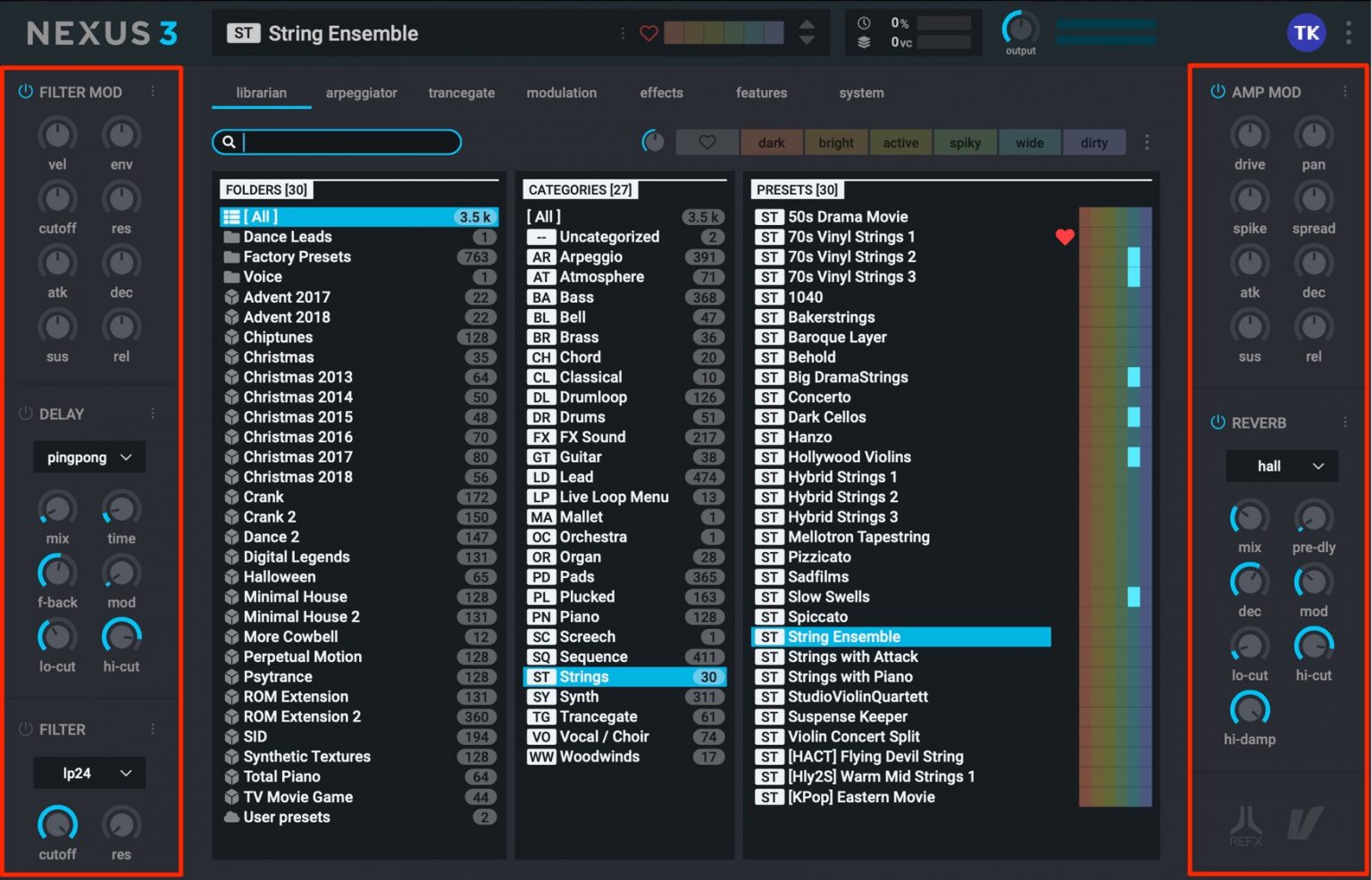Open the lp24 filter type dropdown

point(89,773)
